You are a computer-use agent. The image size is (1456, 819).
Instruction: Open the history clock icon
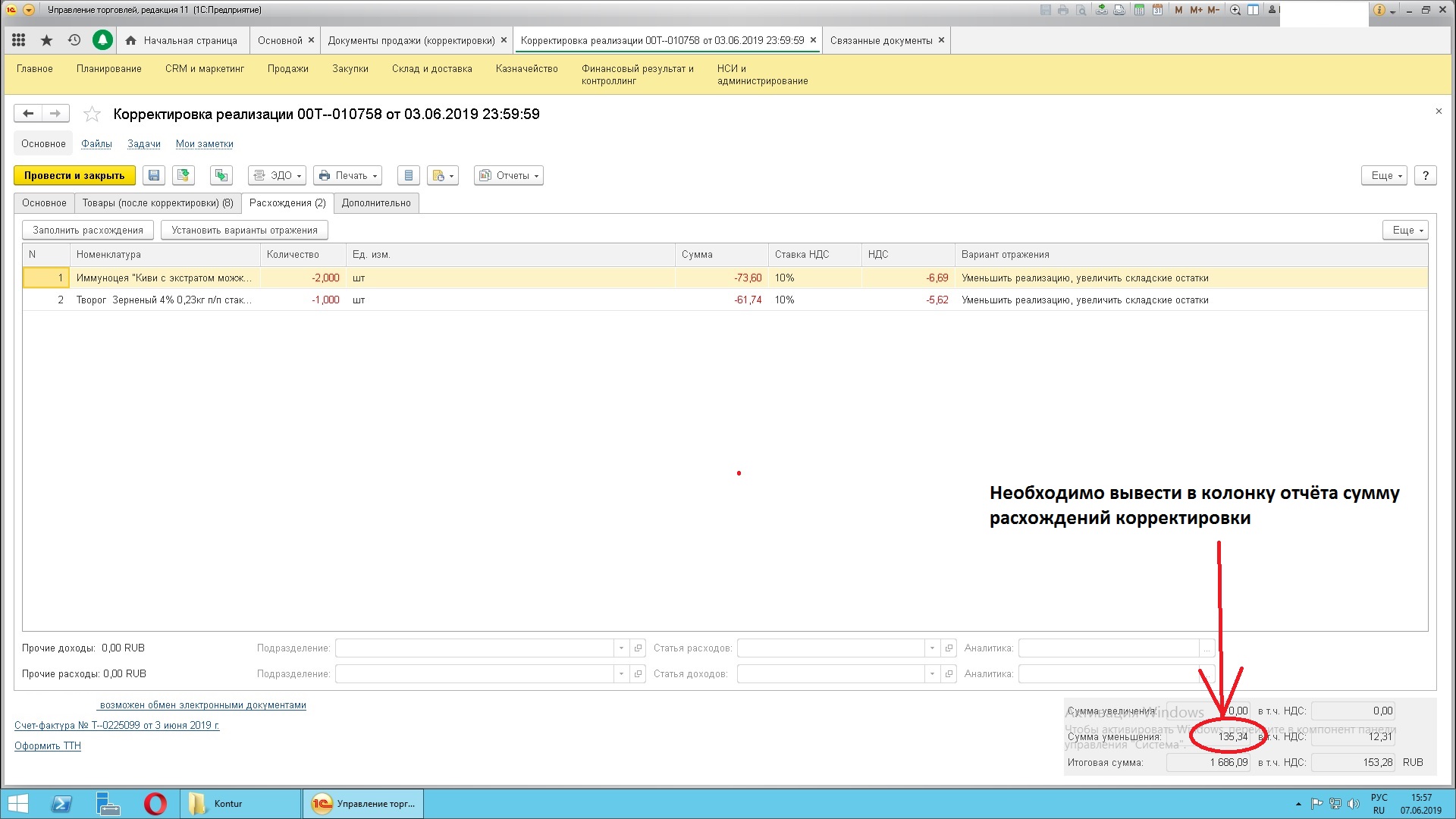click(74, 40)
